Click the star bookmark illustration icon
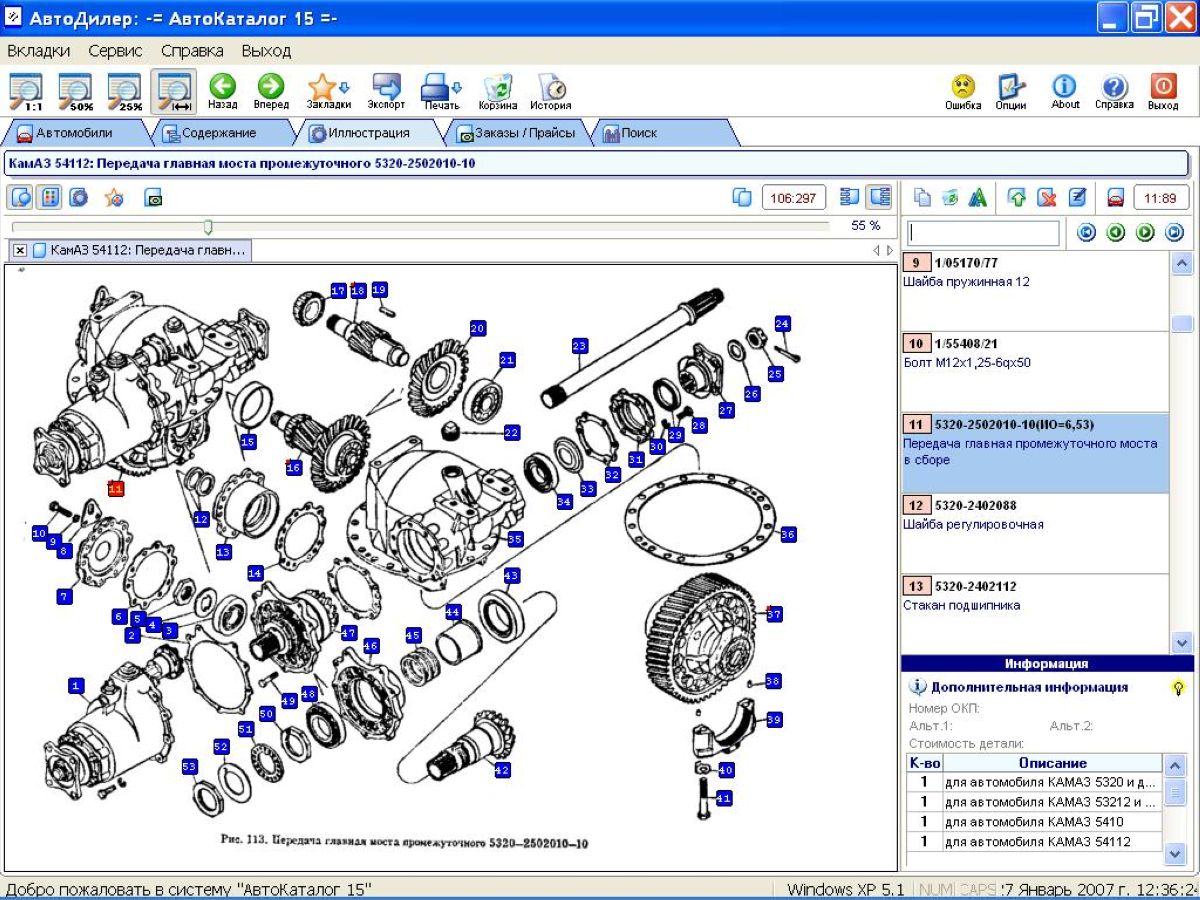The width and height of the screenshot is (1200, 900). point(114,197)
